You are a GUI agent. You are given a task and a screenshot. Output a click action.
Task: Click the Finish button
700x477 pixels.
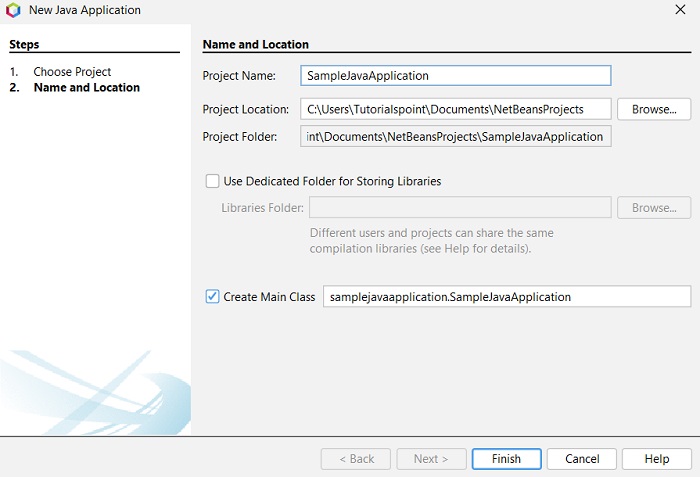pyautogui.click(x=507, y=459)
